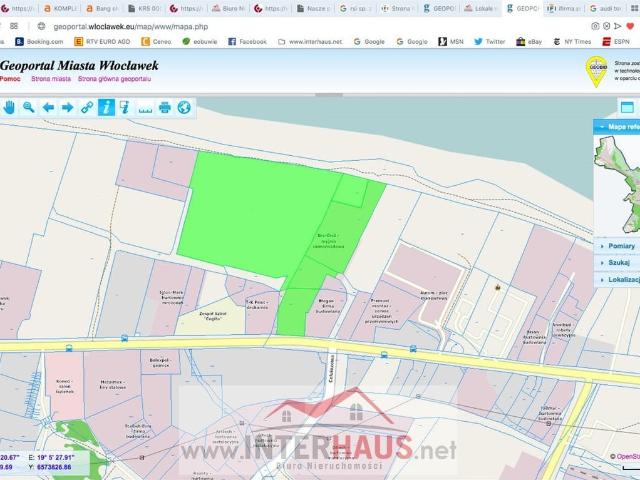
Task: Click the snapshot camera icon in address bar
Action: (595, 26)
